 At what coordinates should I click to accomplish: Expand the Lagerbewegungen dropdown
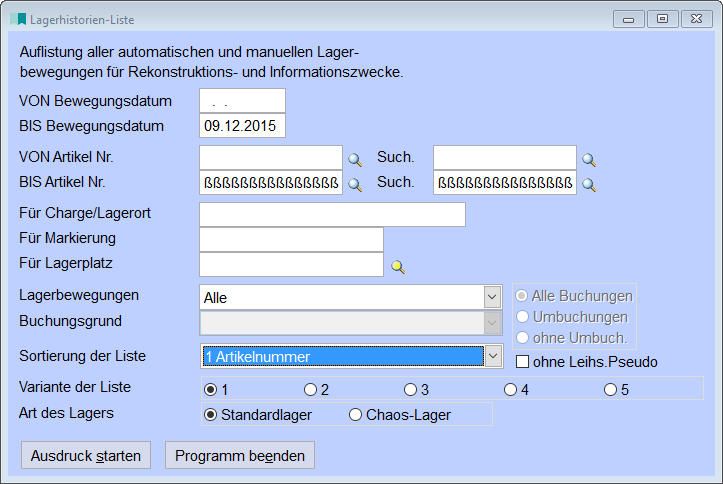(x=491, y=297)
